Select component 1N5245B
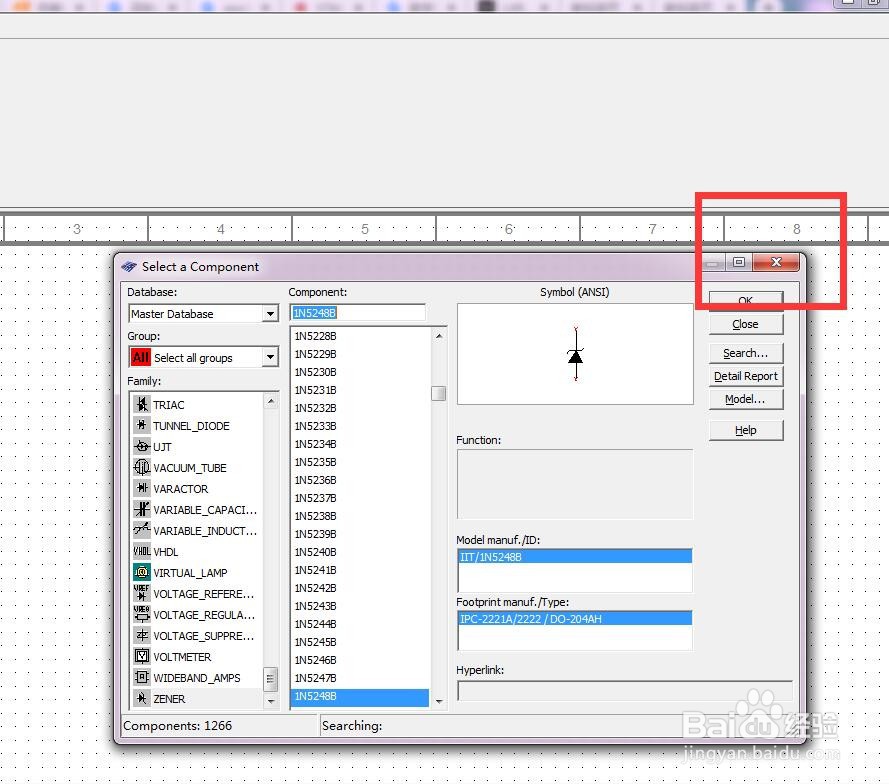Image resolution: width=889 pixels, height=784 pixels. (x=315, y=642)
